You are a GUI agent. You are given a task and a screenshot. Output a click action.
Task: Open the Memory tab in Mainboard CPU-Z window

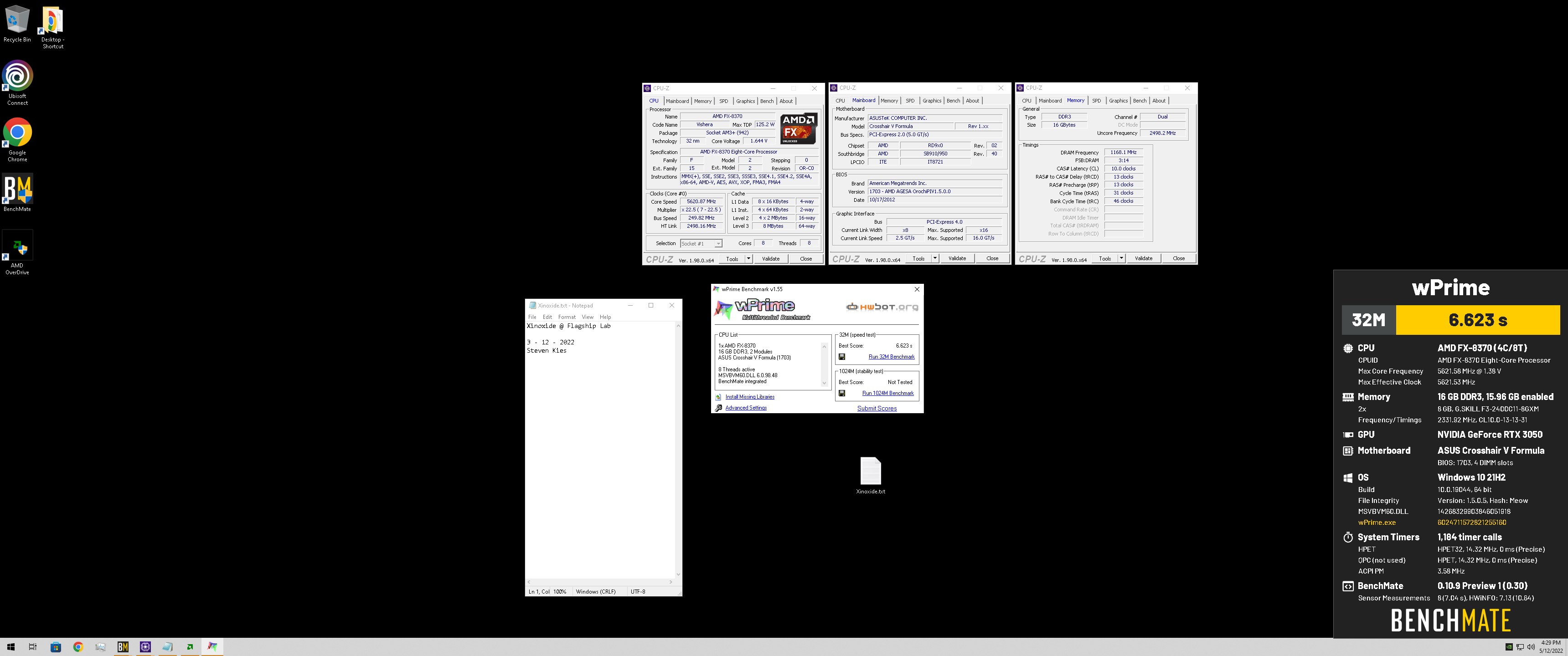tap(889, 101)
